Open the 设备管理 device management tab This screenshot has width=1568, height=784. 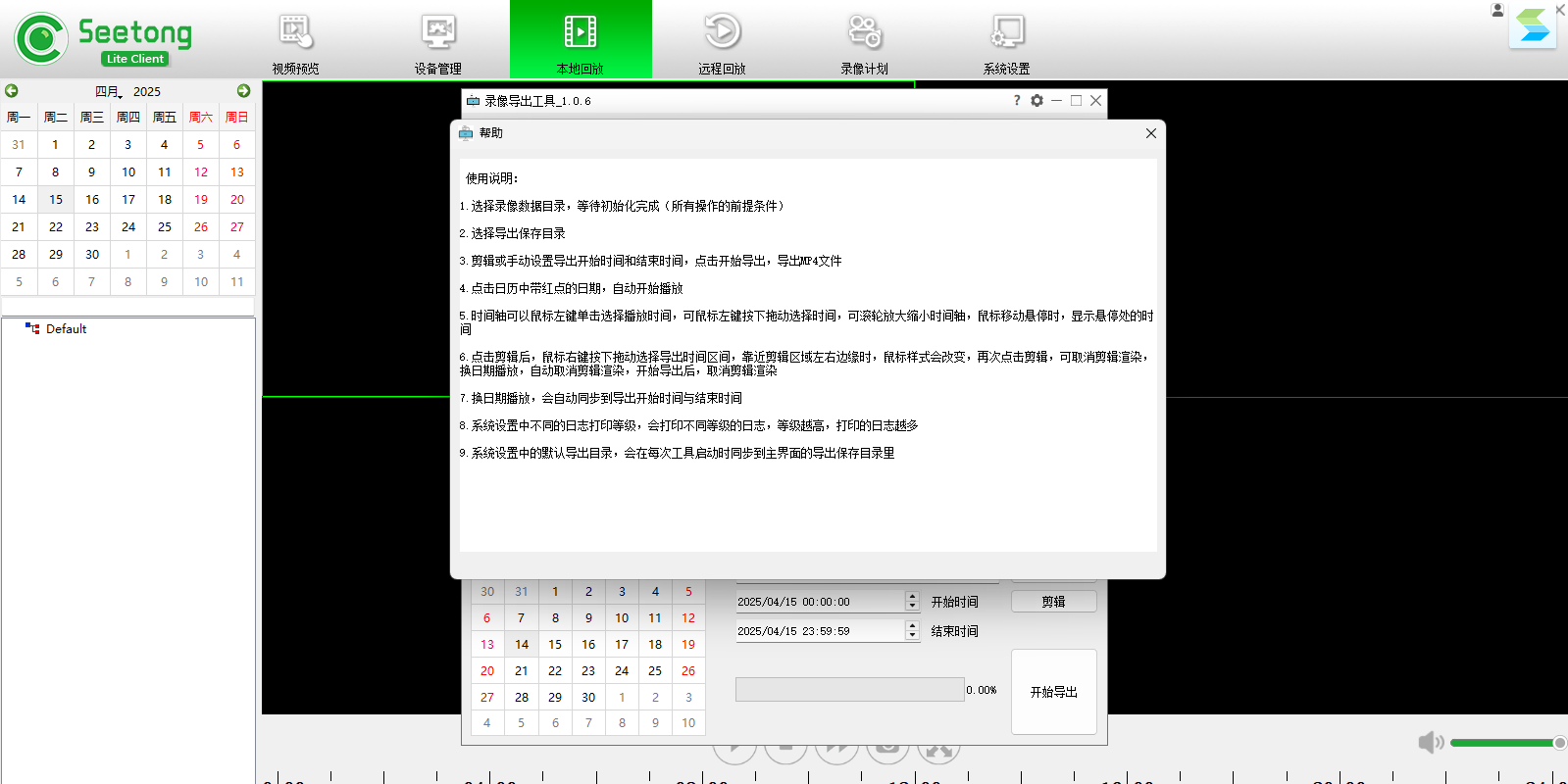pyautogui.click(x=437, y=43)
